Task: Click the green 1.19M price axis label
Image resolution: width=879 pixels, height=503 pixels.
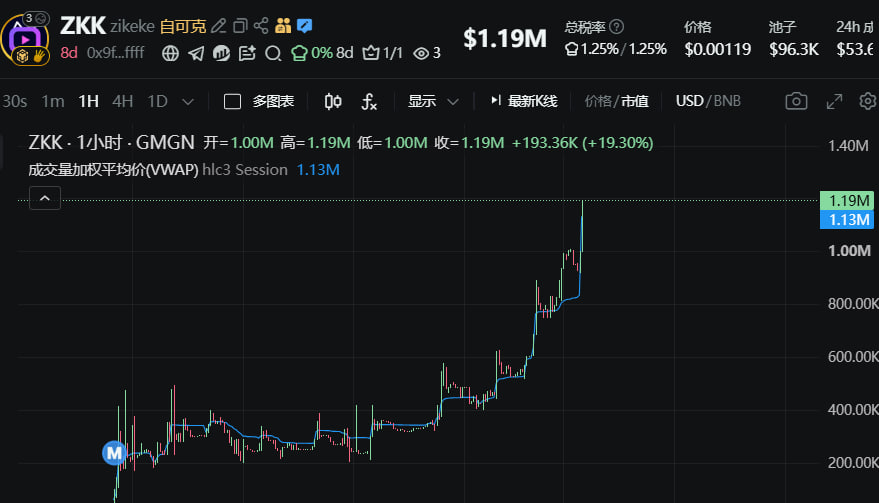Action: (x=847, y=200)
